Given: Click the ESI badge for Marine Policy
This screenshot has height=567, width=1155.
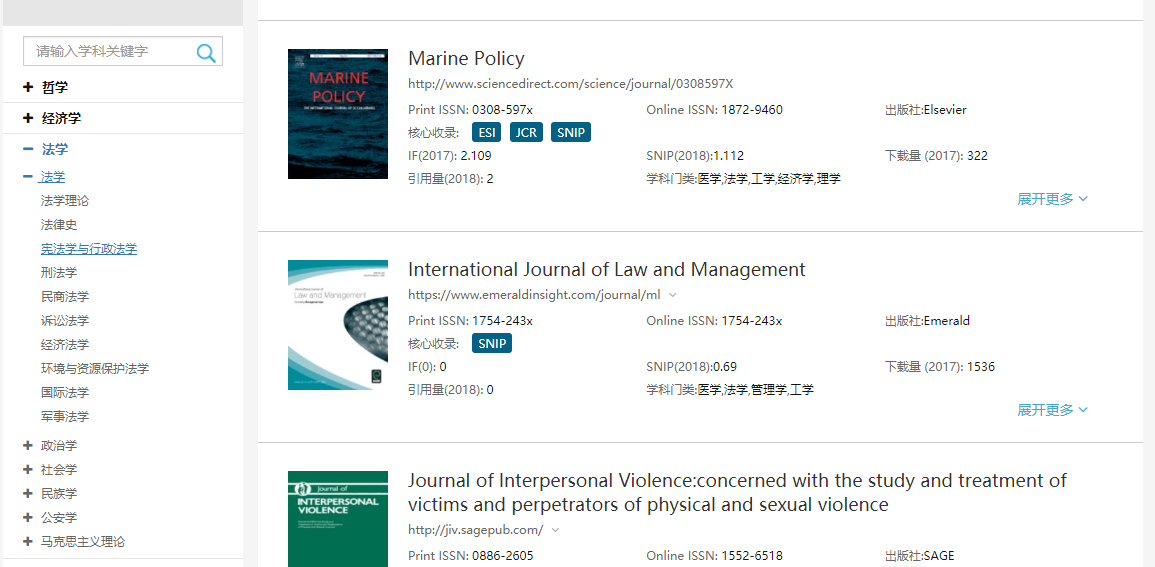Looking at the screenshot, I should pyautogui.click(x=487, y=133).
